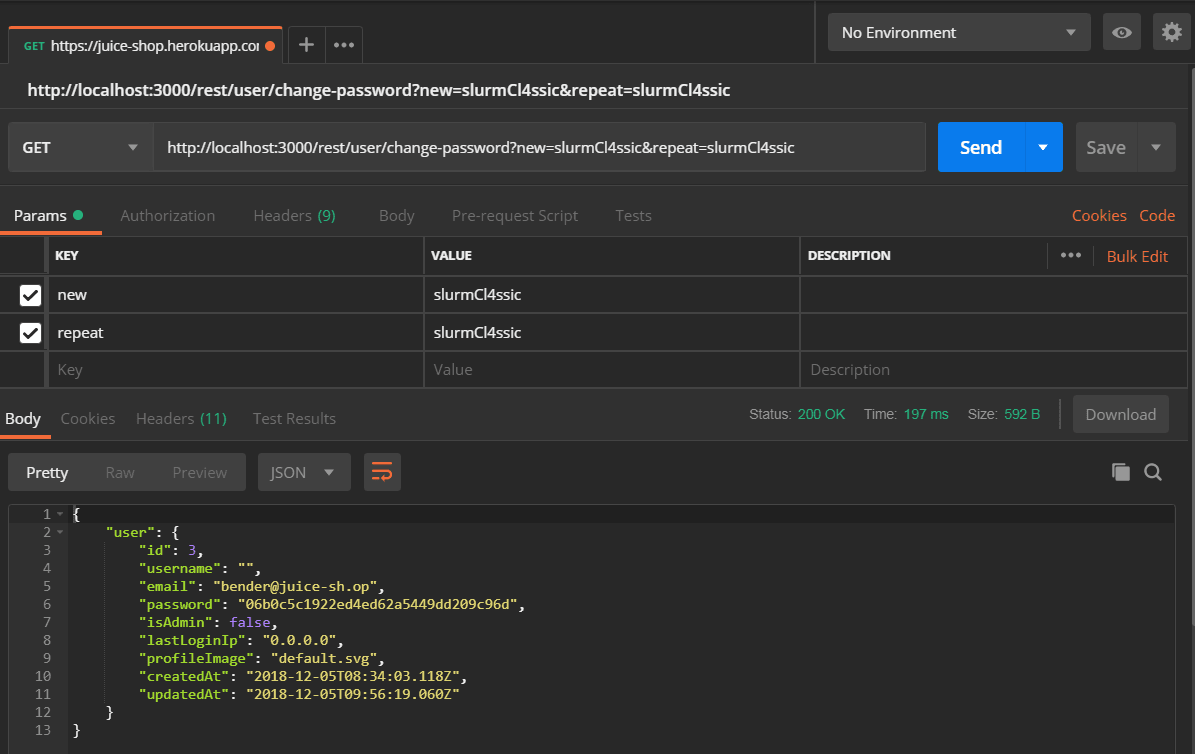The height and width of the screenshot is (754, 1195).
Task: Click value cell of "new" parameter
Action: [x=612, y=295]
